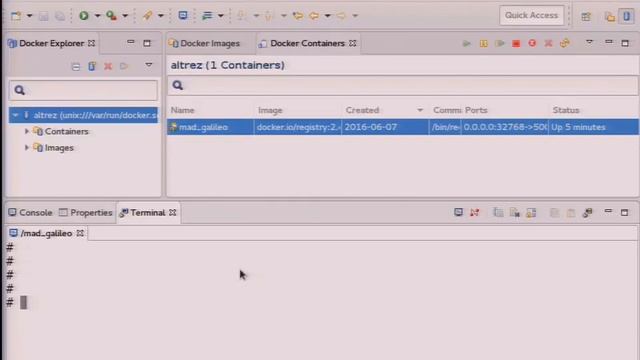The height and width of the screenshot is (360, 640).
Task: Open the Docker Explorer view menu arrow
Action: (x=149, y=65)
